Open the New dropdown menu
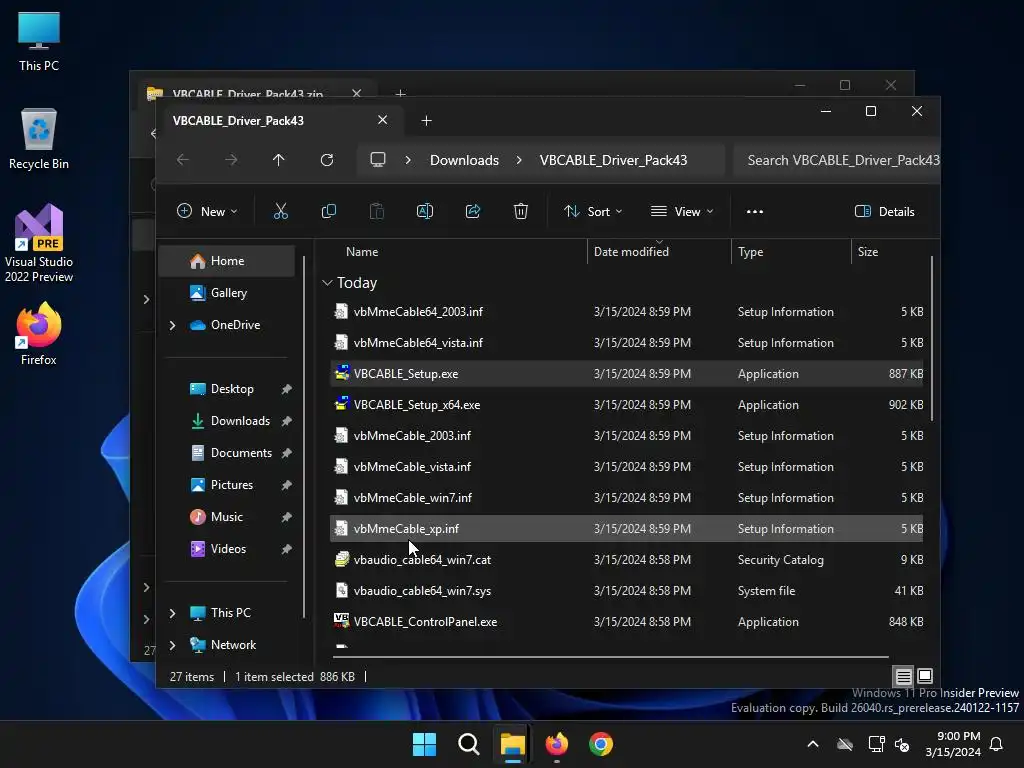1024x768 pixels. [x=207, y=212]
